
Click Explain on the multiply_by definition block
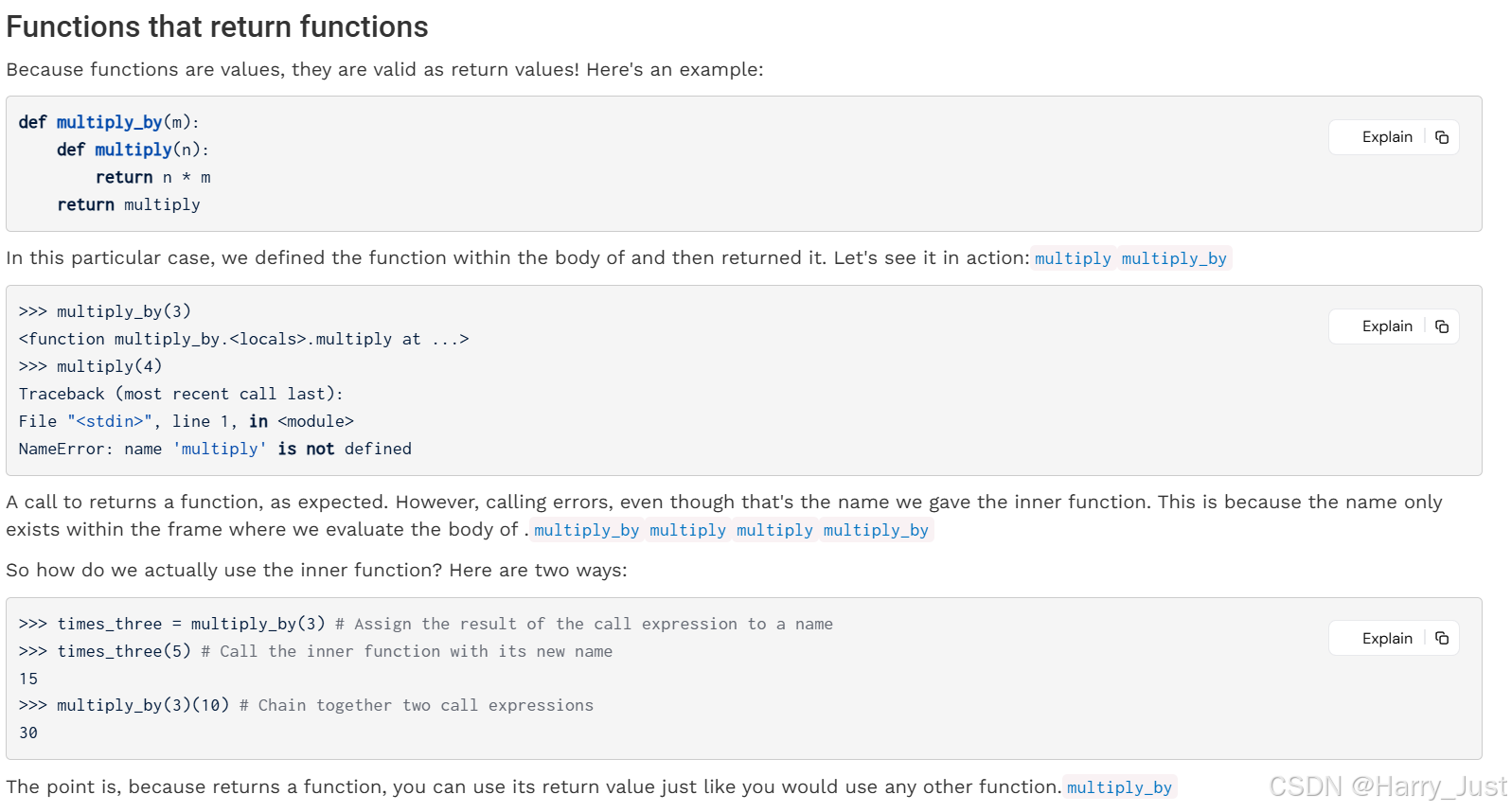click(1387, 137)
